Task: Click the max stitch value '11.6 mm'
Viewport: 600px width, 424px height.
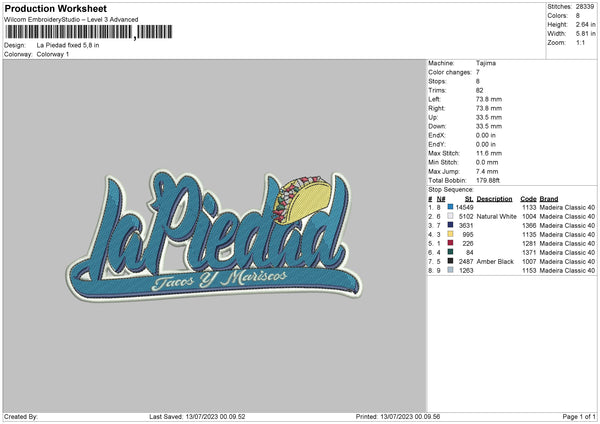Action: [489, 153]
